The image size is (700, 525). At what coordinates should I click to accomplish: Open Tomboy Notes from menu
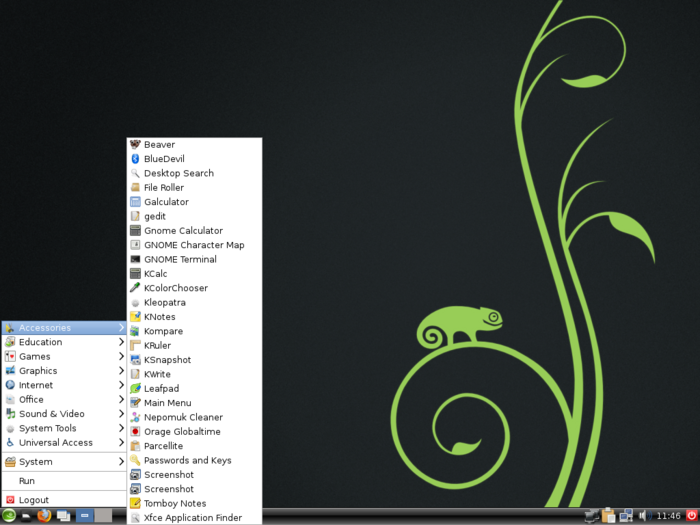[175, 503]
